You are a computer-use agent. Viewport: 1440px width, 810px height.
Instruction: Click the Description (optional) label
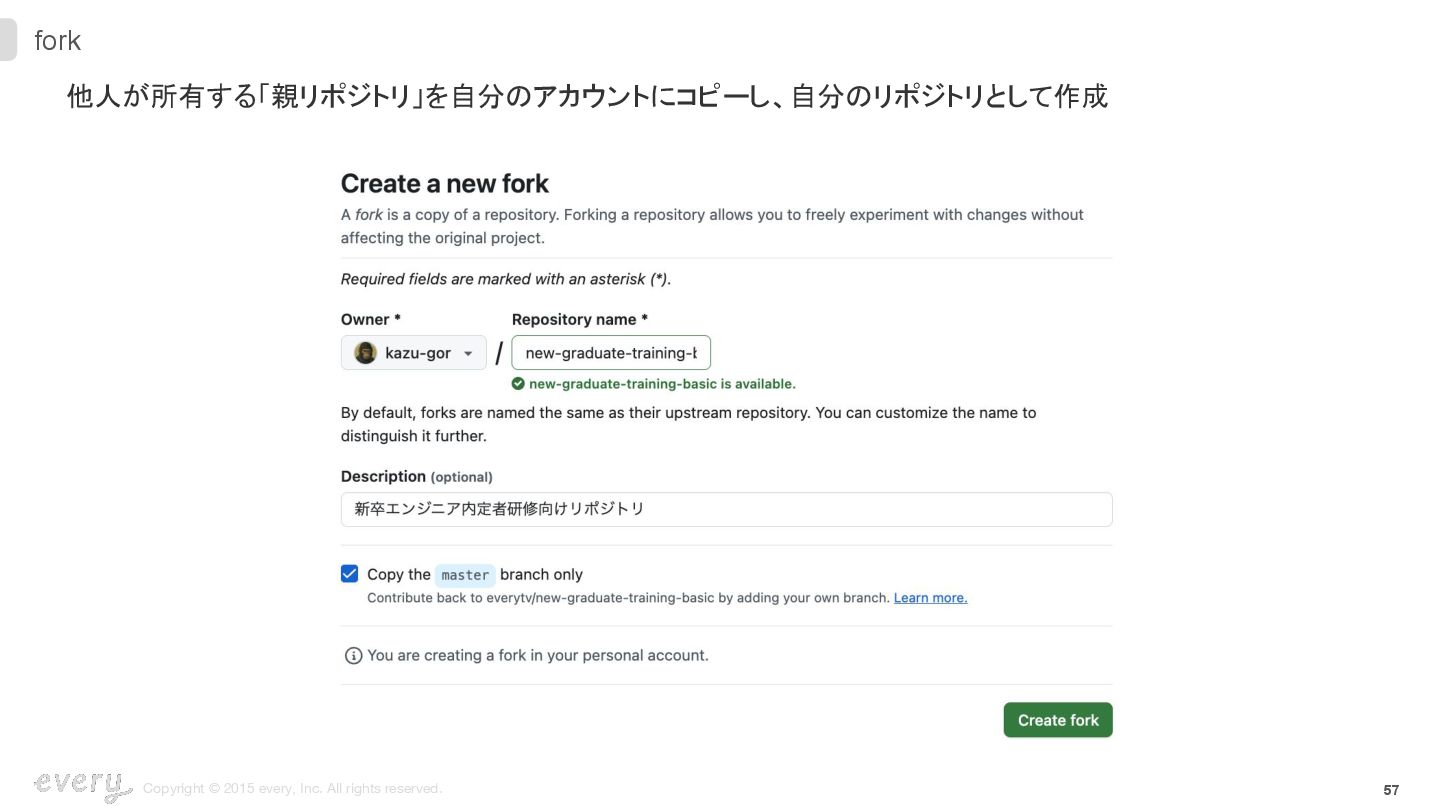coord(416,477)
